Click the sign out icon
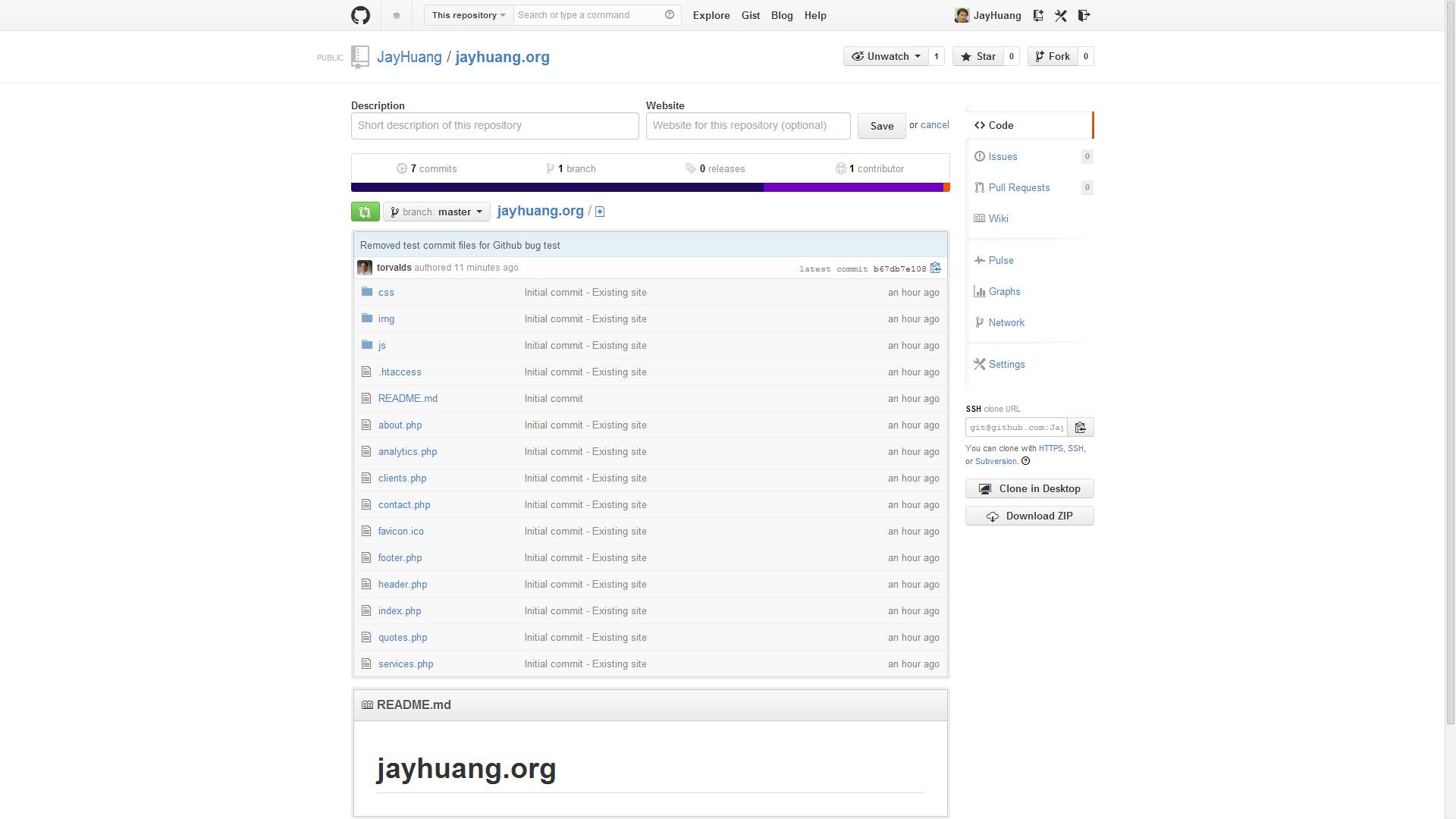1456x819 pixels. (x=1084, y=15)
